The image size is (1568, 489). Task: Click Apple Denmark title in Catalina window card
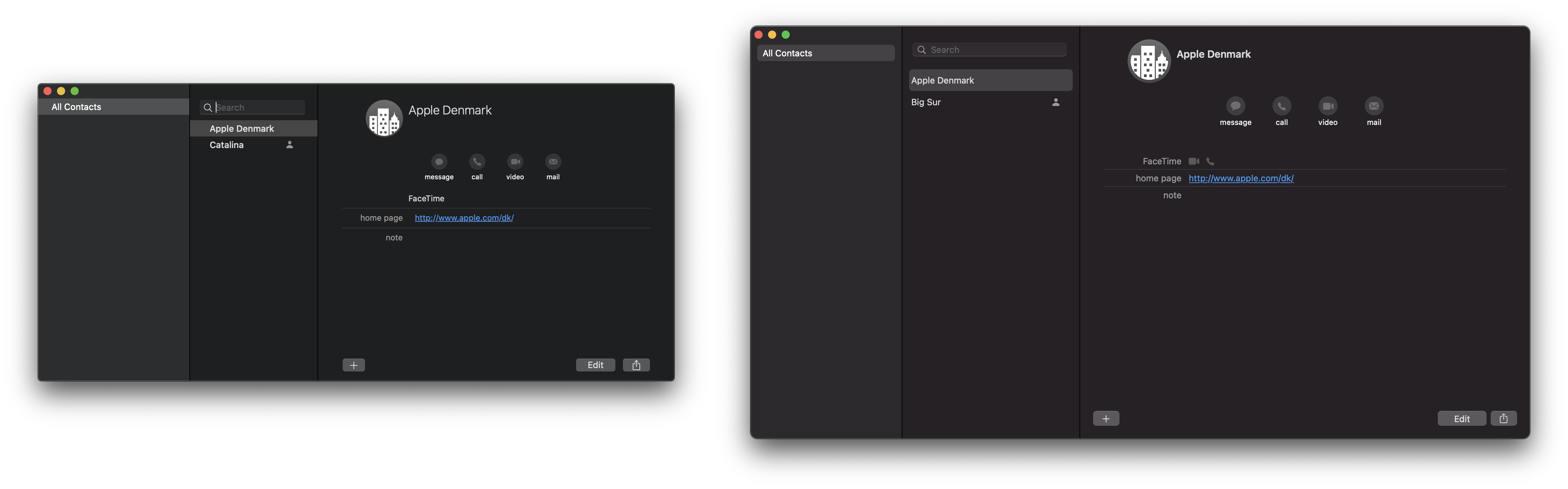[x=450, y=110]
